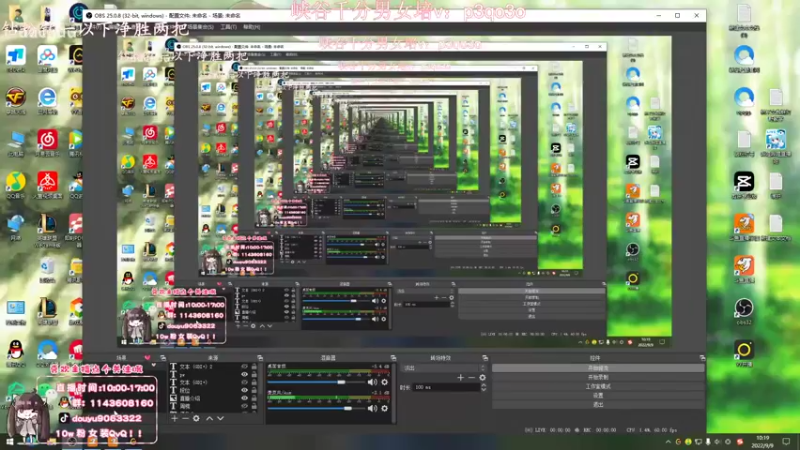Viewport: 800px width, 450px height.
Task: Open transition properties gear icon
Action: tap(483, 378)
